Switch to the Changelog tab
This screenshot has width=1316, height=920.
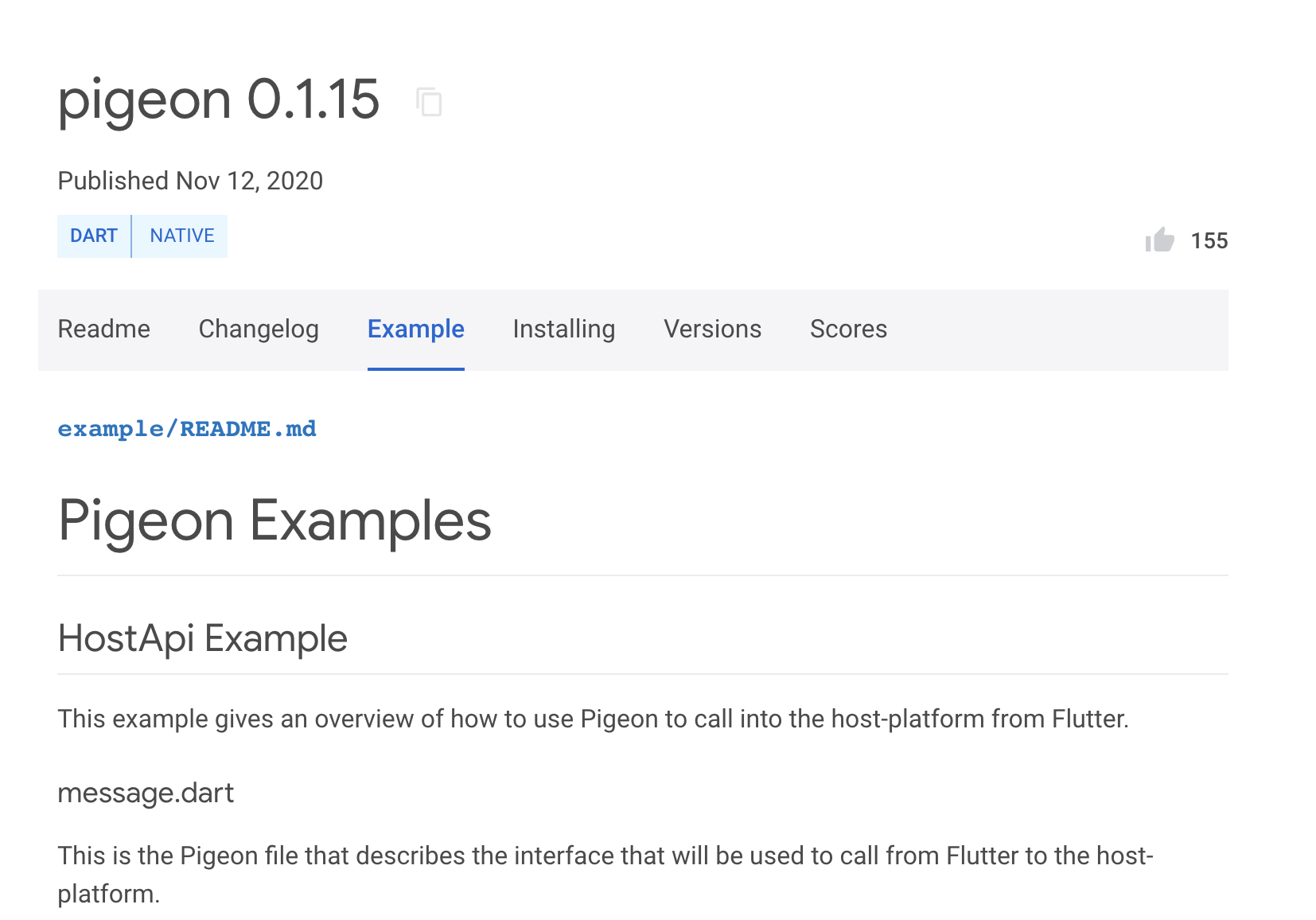point(259,329)
